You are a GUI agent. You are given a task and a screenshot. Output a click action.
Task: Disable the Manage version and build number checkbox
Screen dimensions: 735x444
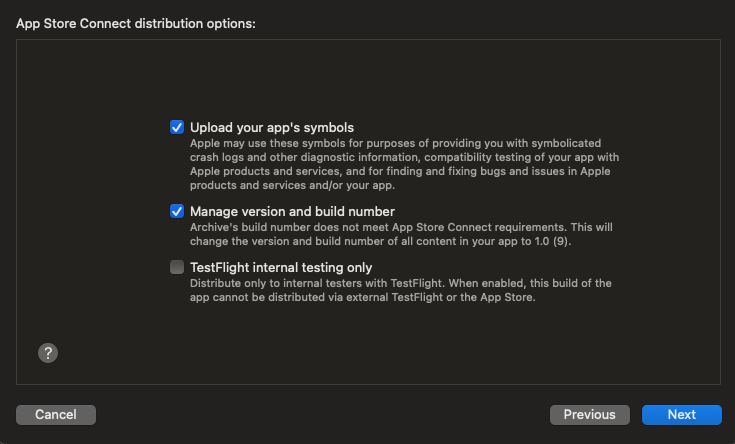pos(177,211)
